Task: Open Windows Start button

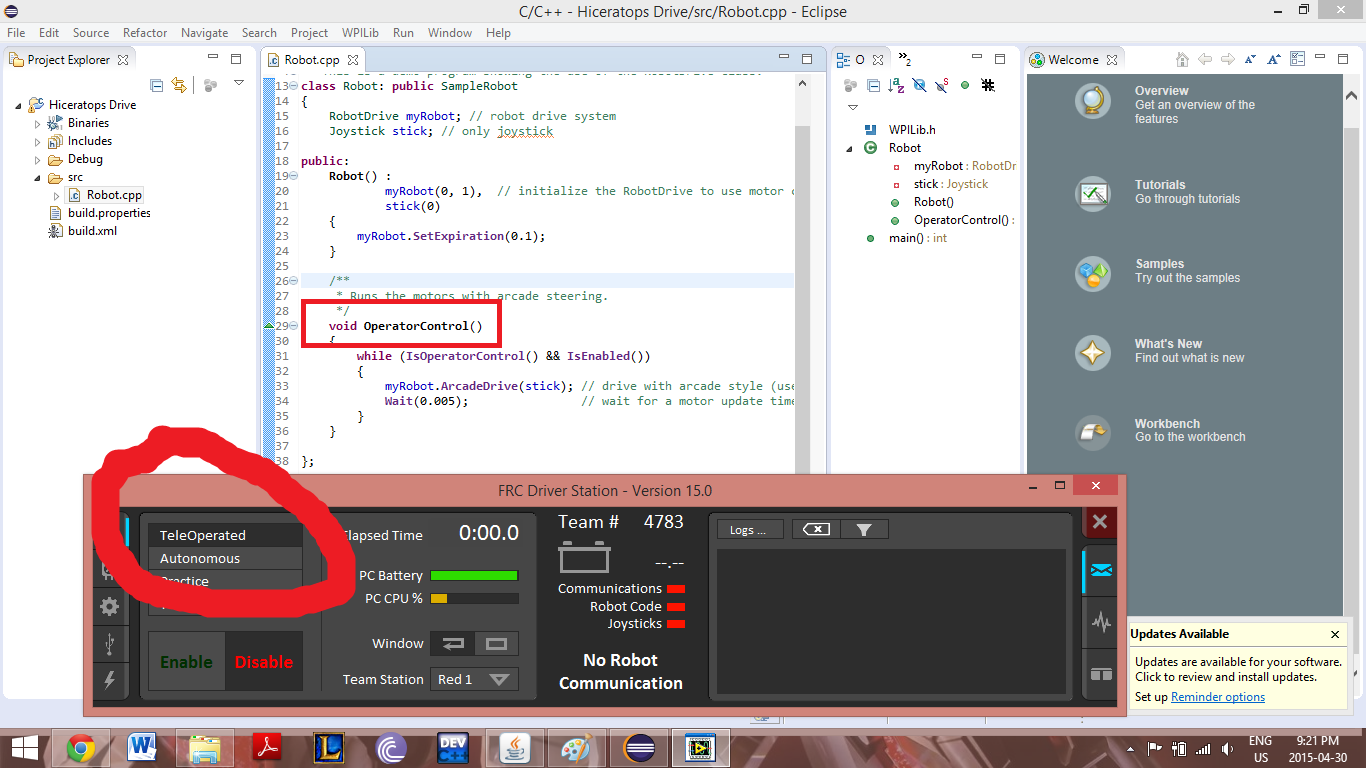Action: click(x=23, y=747)
